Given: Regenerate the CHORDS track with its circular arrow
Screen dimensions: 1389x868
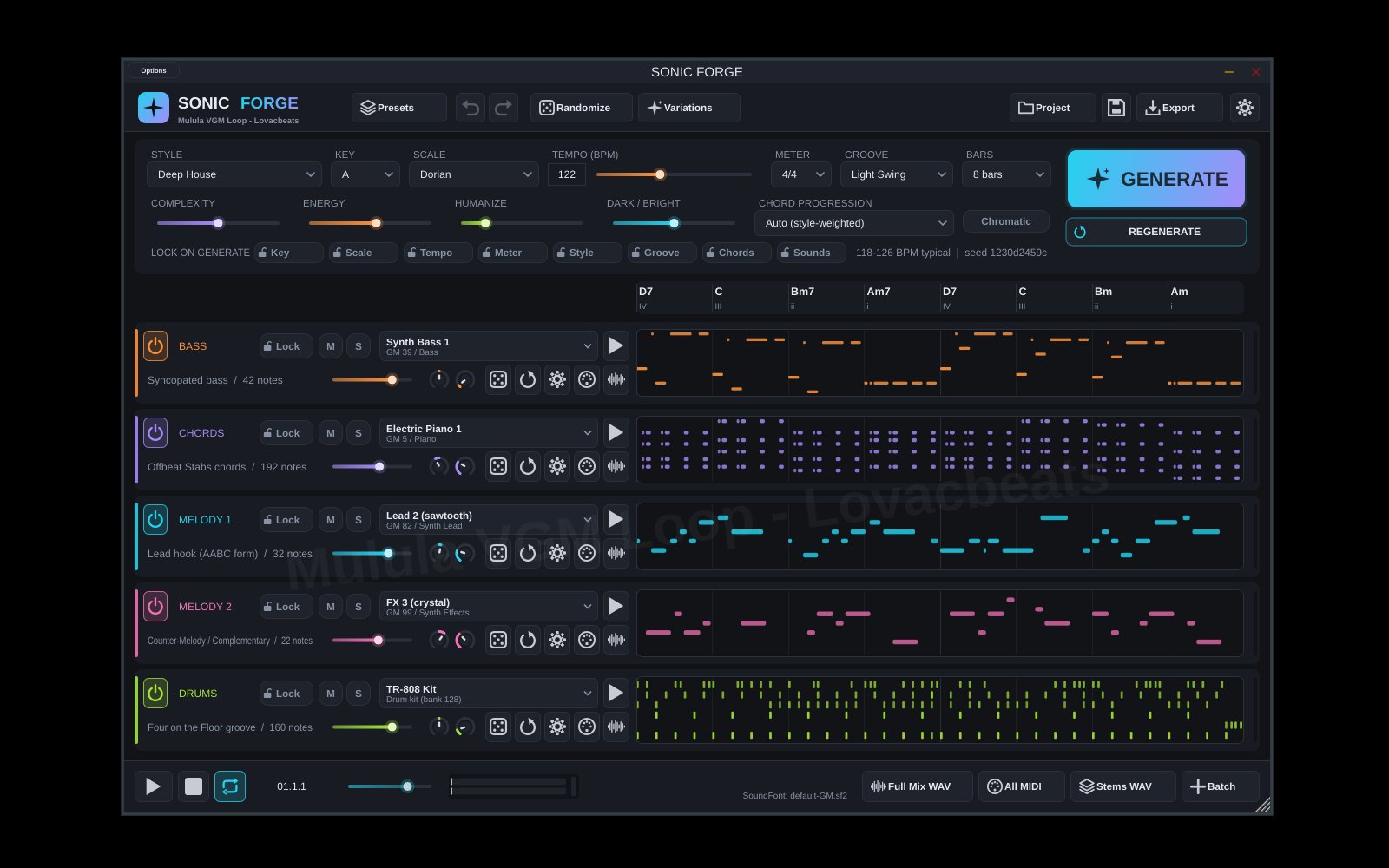Looking at the screenshot, I should [528, 466].
